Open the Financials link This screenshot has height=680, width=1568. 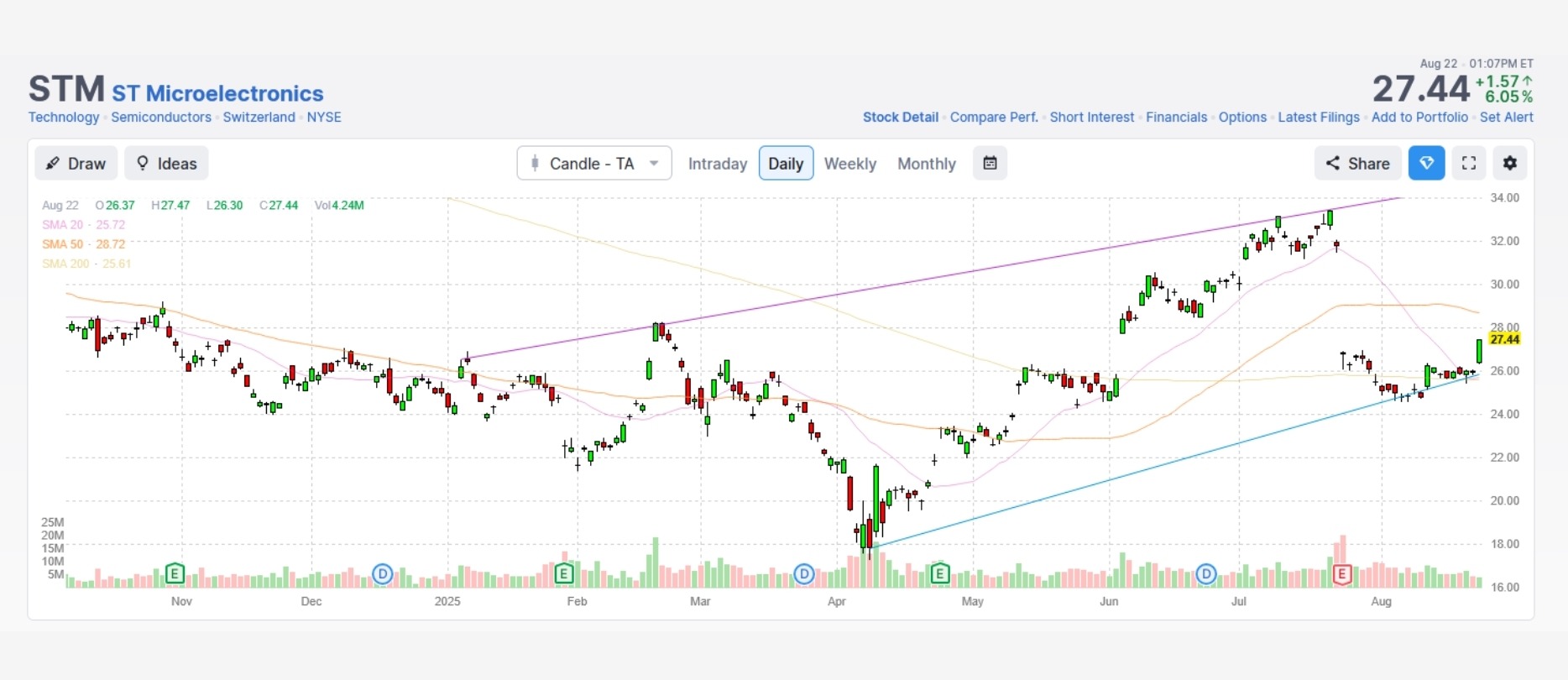[1177, 118]
